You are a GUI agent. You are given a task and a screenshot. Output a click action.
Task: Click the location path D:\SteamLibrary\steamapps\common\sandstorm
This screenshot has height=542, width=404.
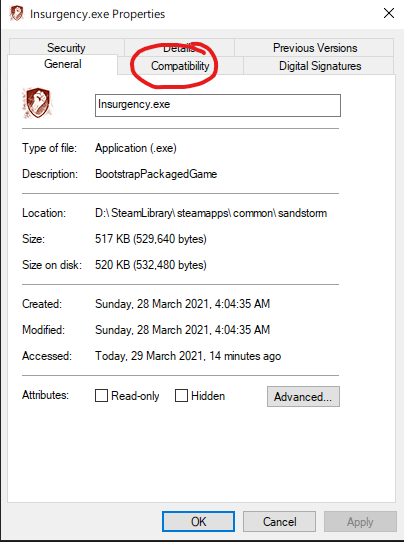pos(211,213)
